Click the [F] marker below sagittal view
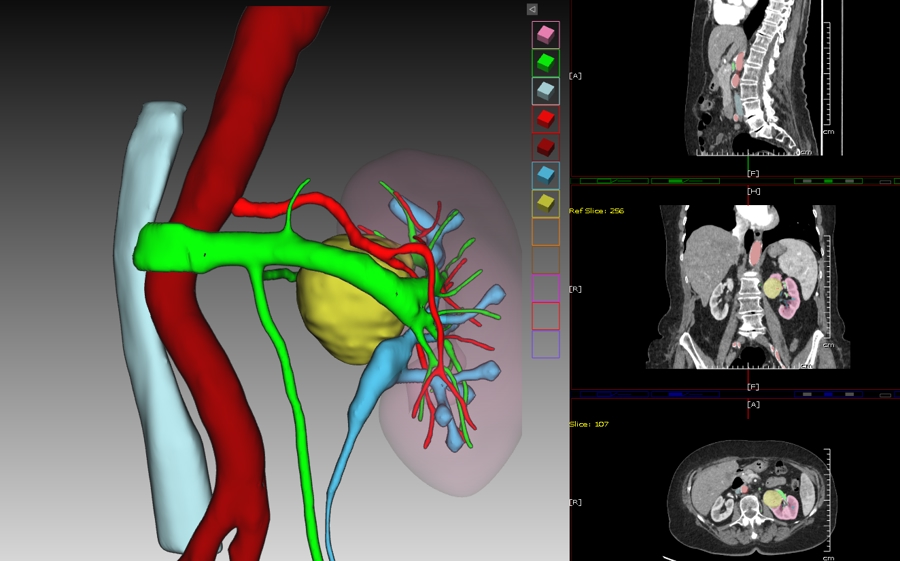 [754, 173]
